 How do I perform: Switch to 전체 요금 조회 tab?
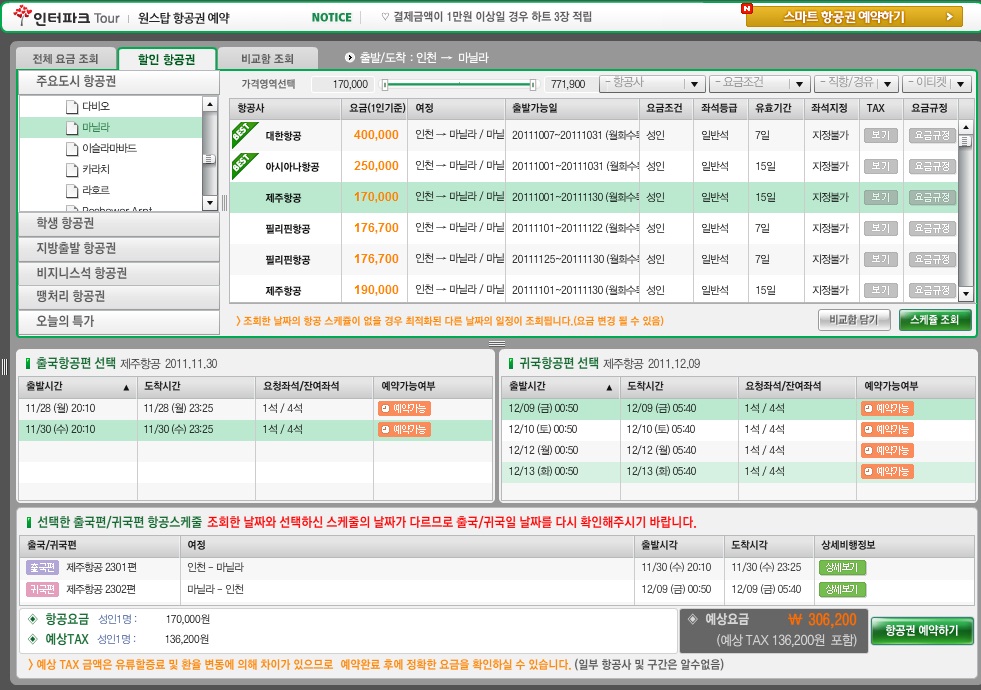66,59
